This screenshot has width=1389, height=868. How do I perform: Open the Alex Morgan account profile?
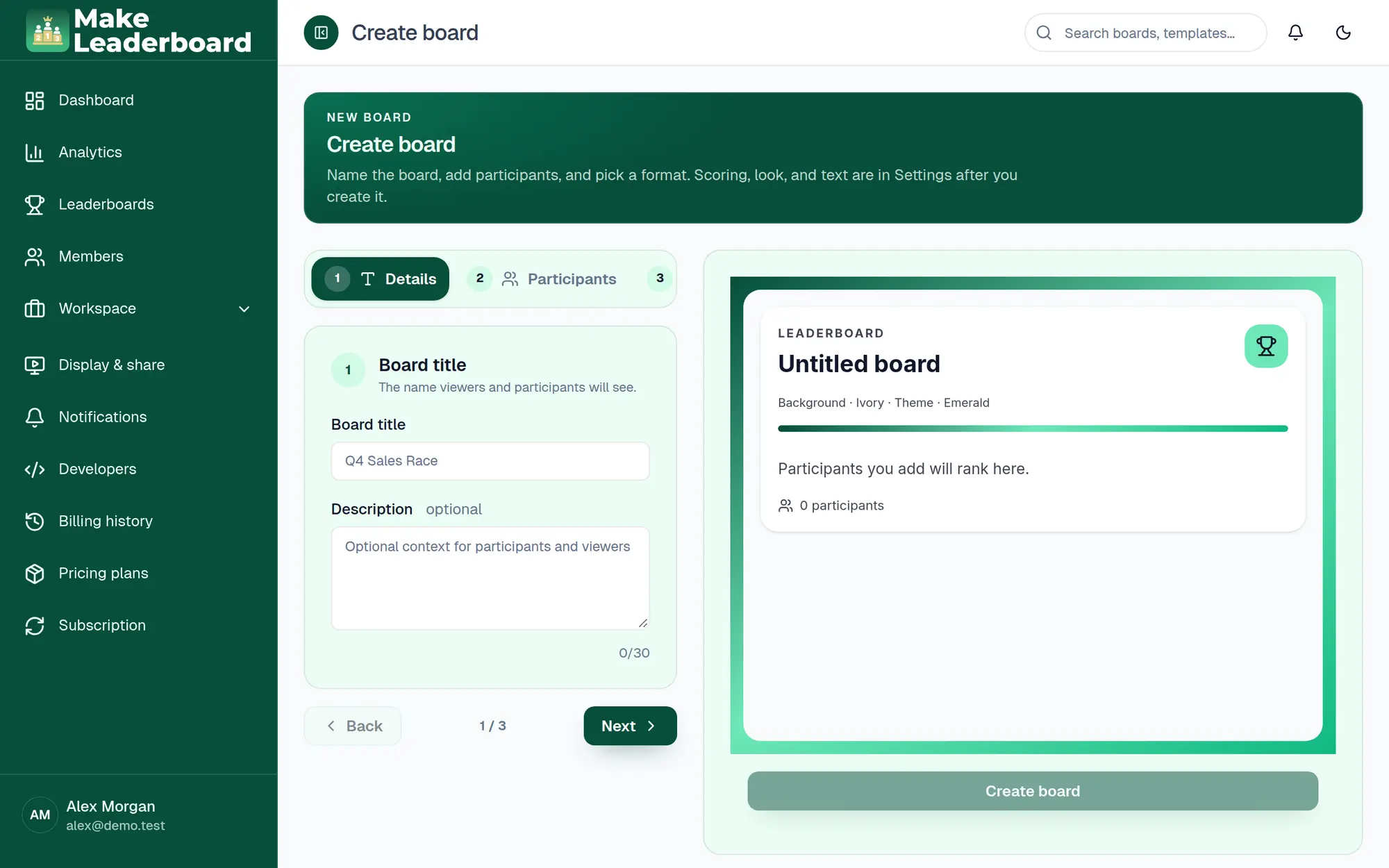pos(139,815)
